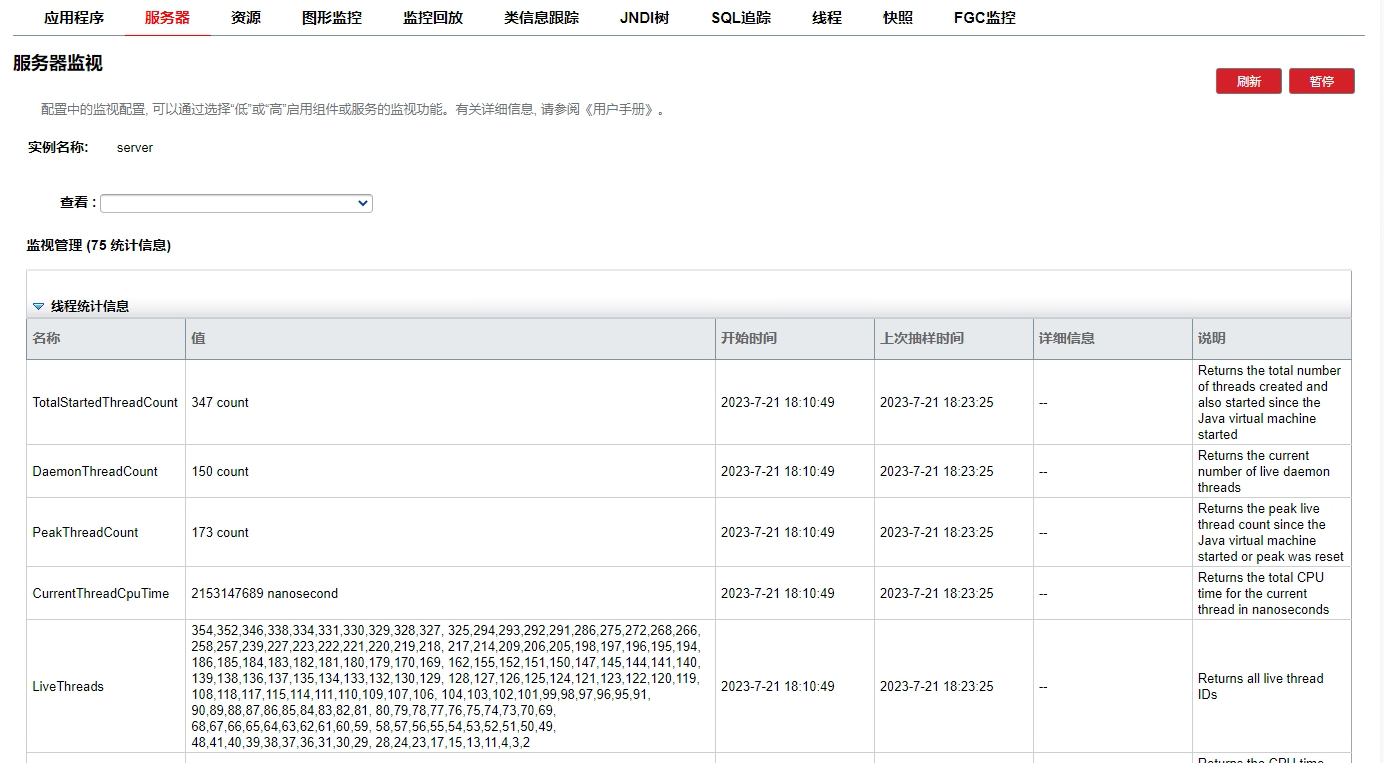Open the 快照 tab
This screenshot has width=1384, height=763.
pos(898,18)
